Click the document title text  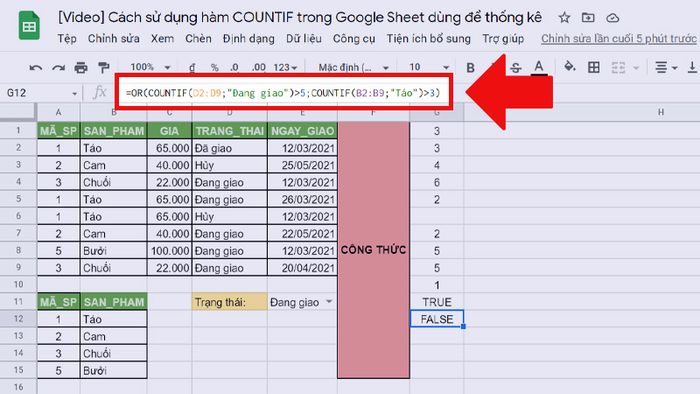click(300, 17)
